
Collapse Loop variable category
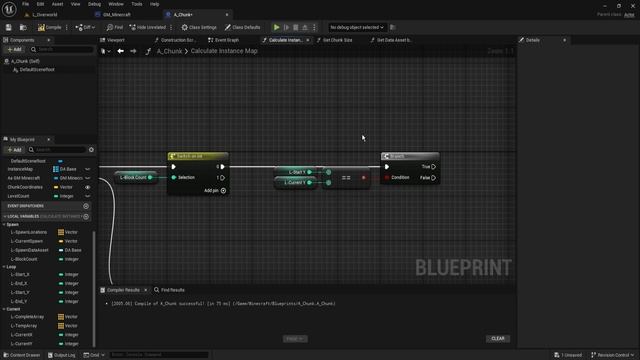[4, 267]
